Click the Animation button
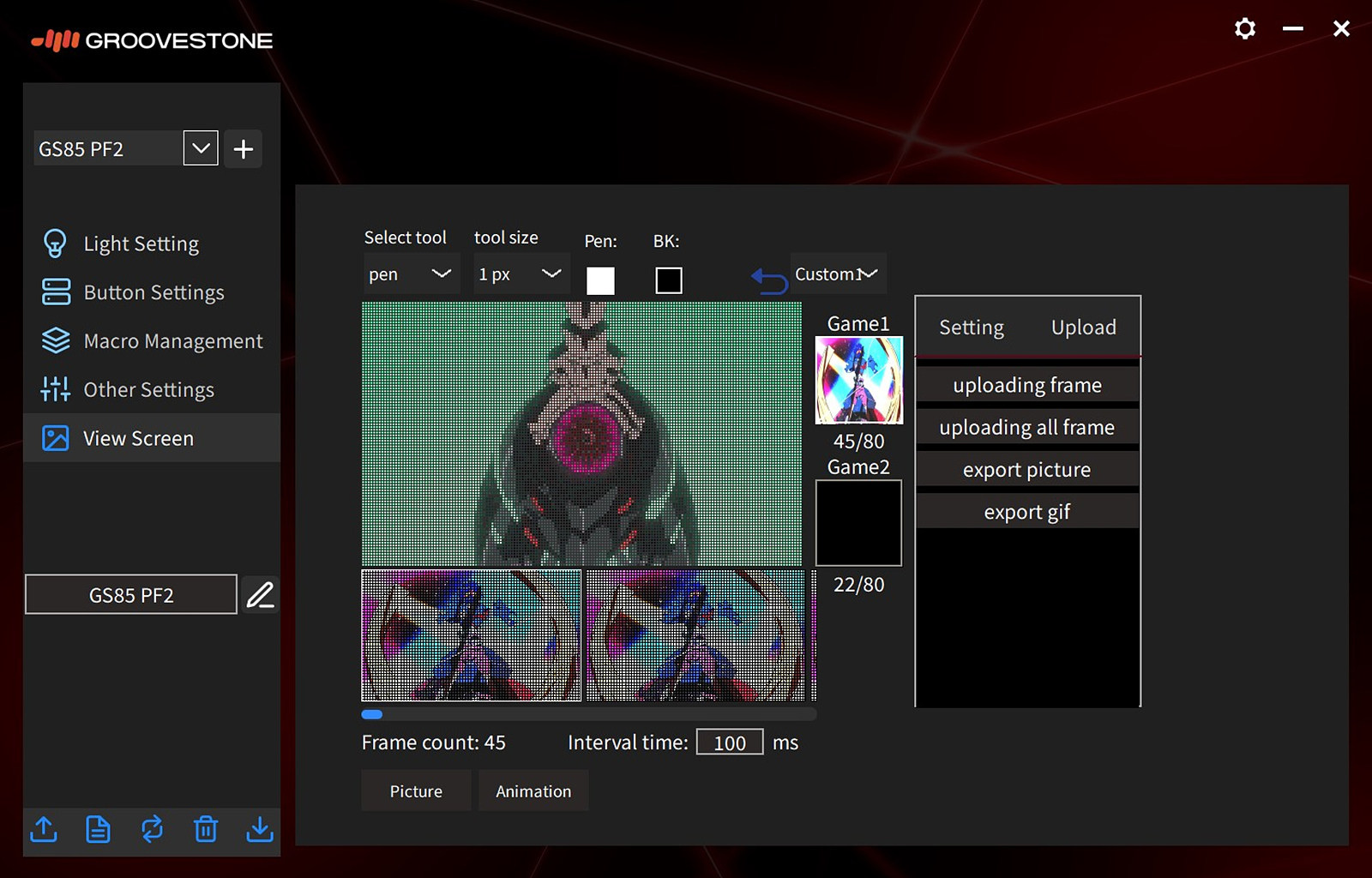The height and width of the screenshot is (878, 1372). click(x=533, y=791)
